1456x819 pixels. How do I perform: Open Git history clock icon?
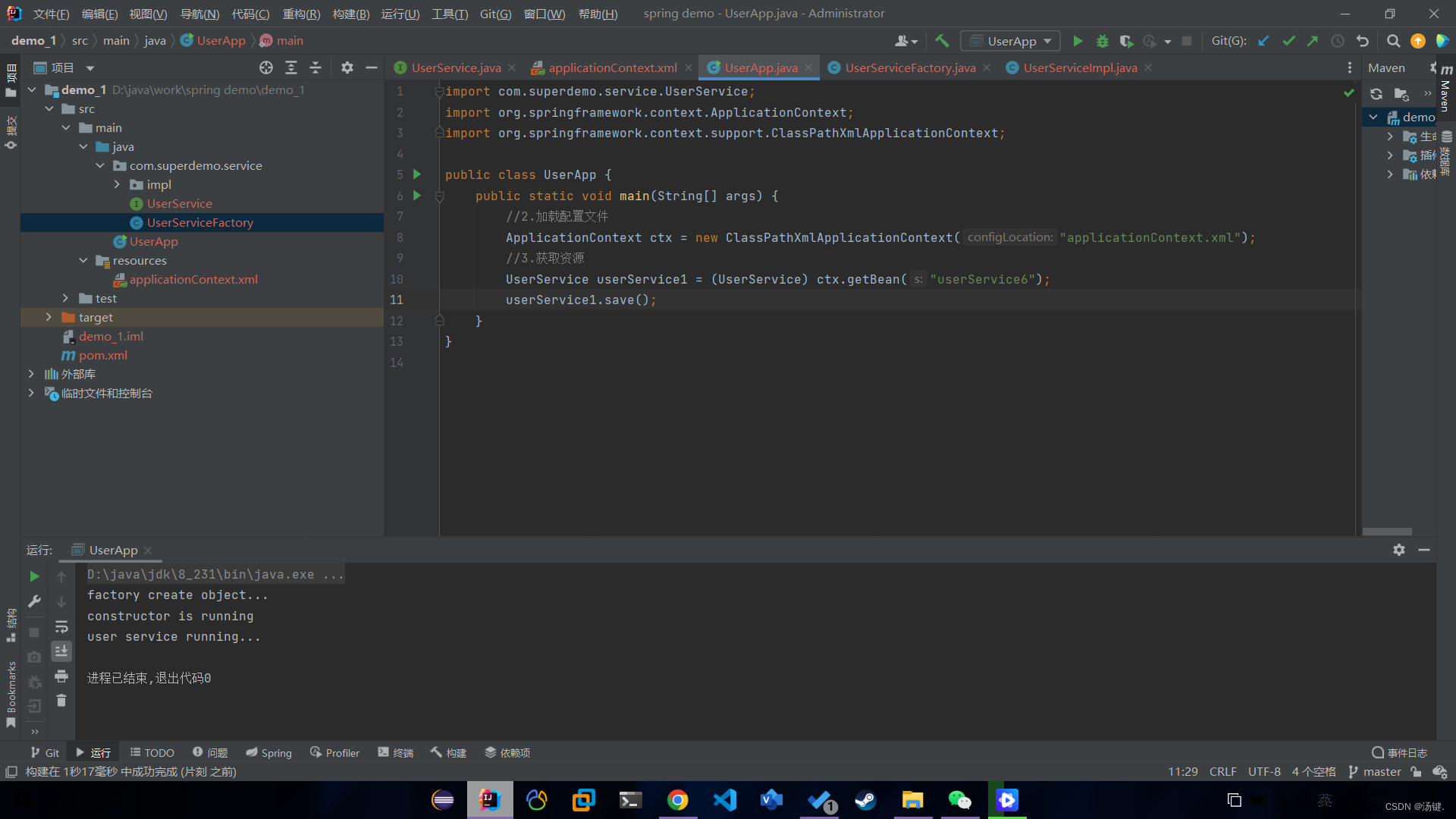pyautogui.click(x=1338, y=41)
